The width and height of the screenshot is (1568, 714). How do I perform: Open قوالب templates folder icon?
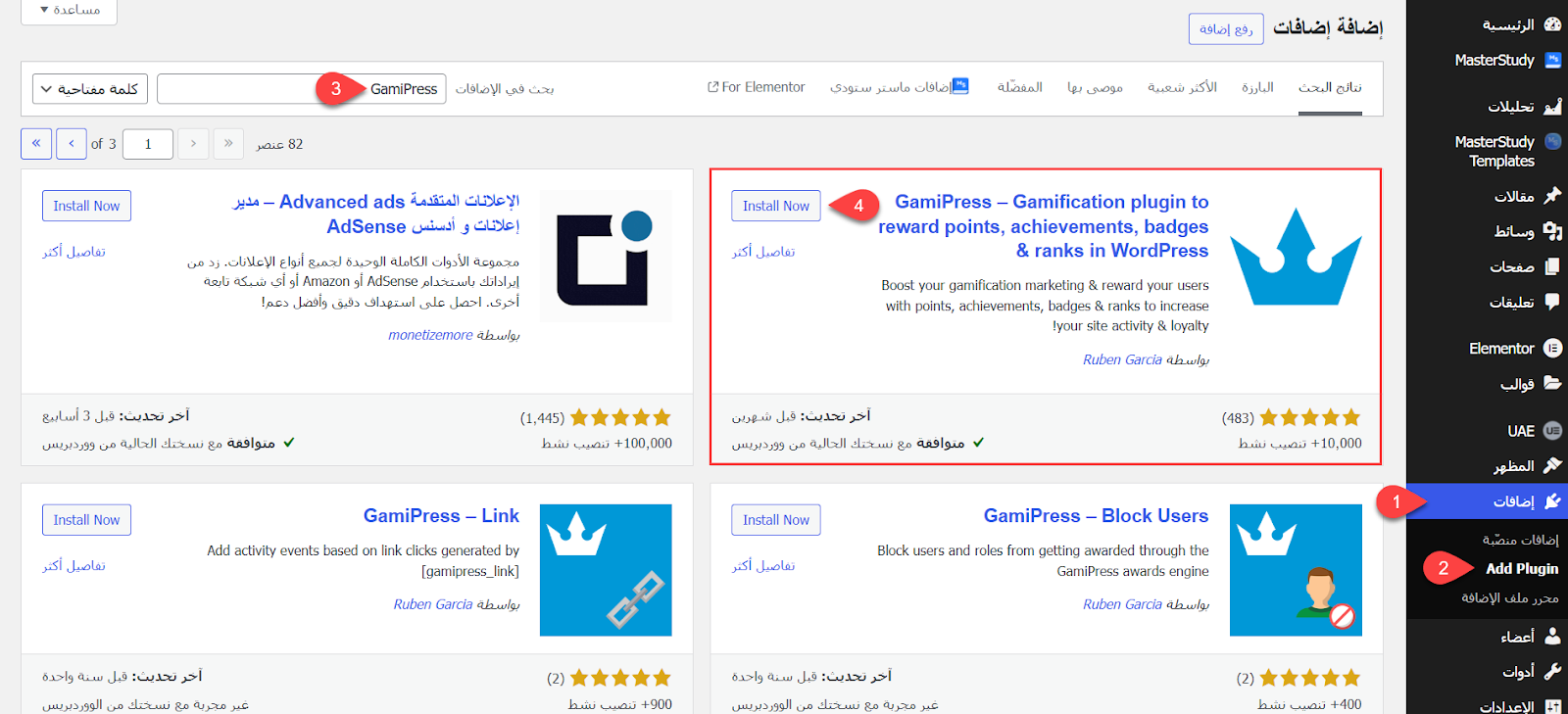pos(1552,383)
